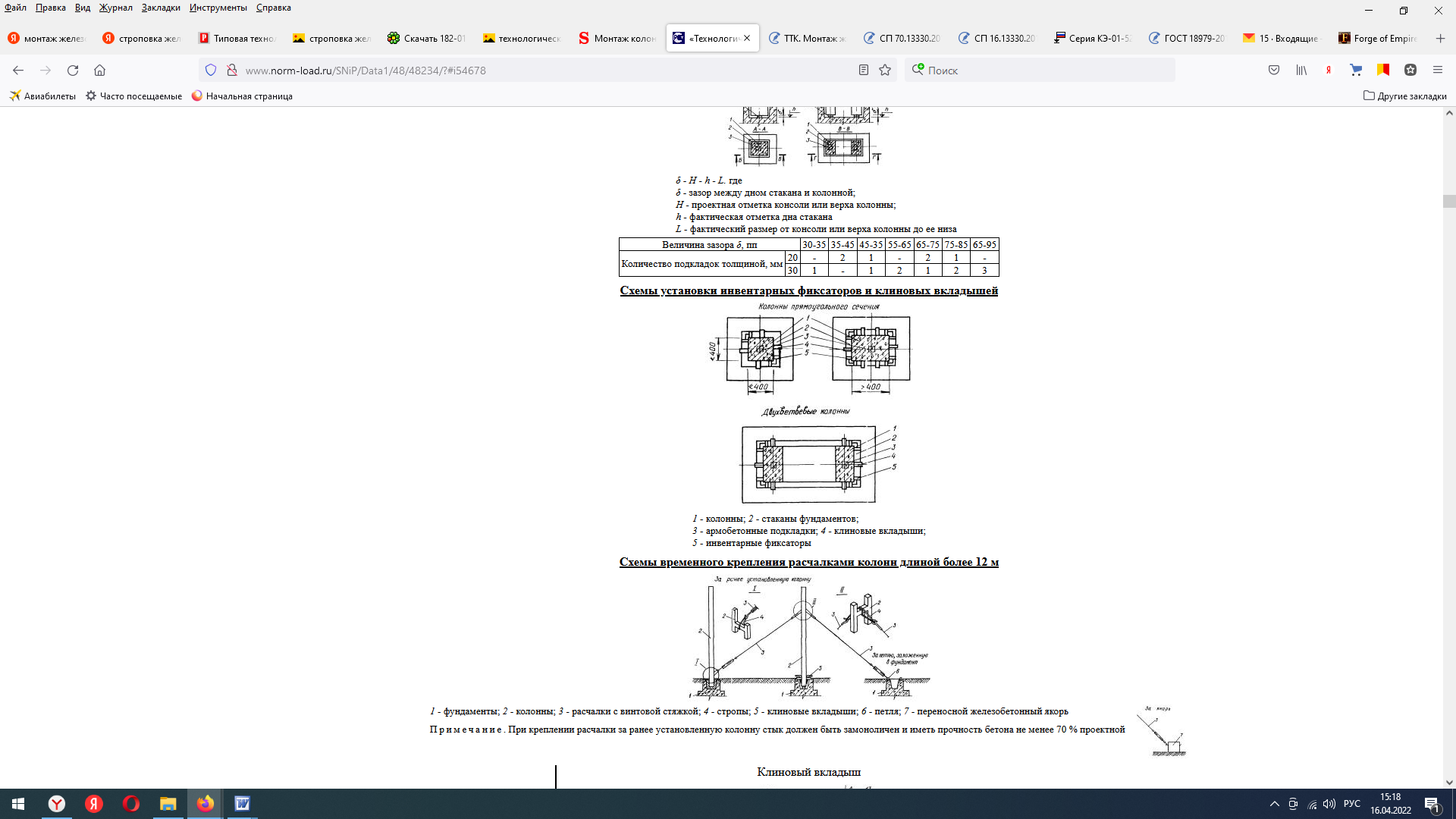
Task: Click the browser Back arrow
Action: click(18, 71)
